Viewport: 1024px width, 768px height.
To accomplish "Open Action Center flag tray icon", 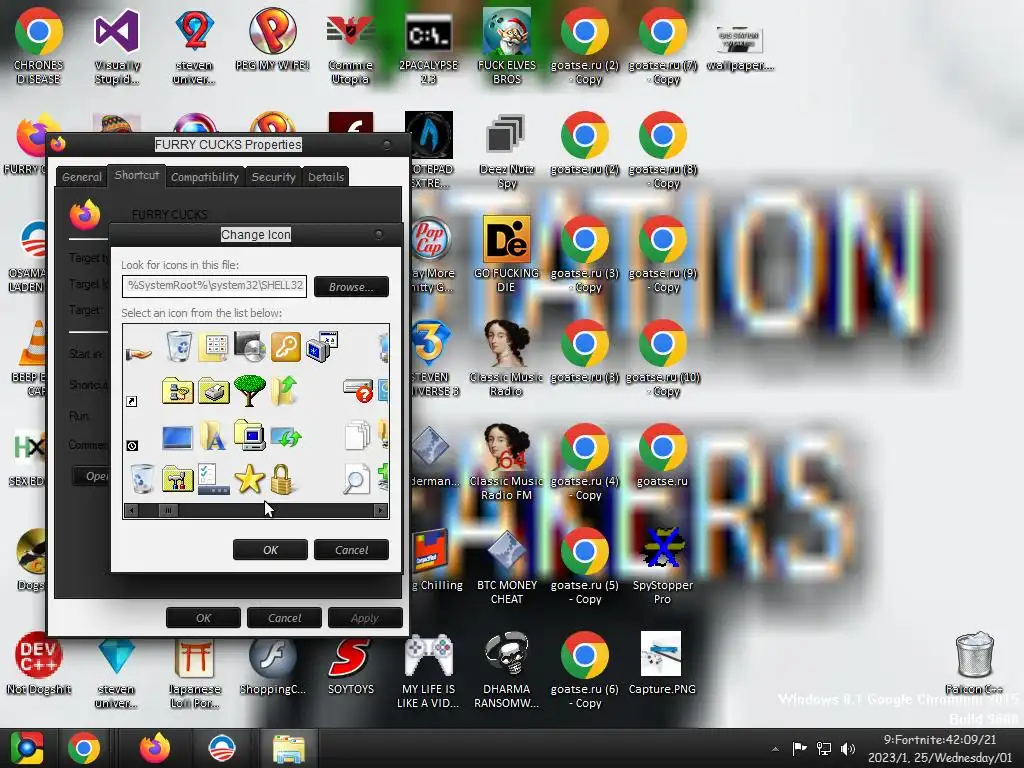I will 799,749.
